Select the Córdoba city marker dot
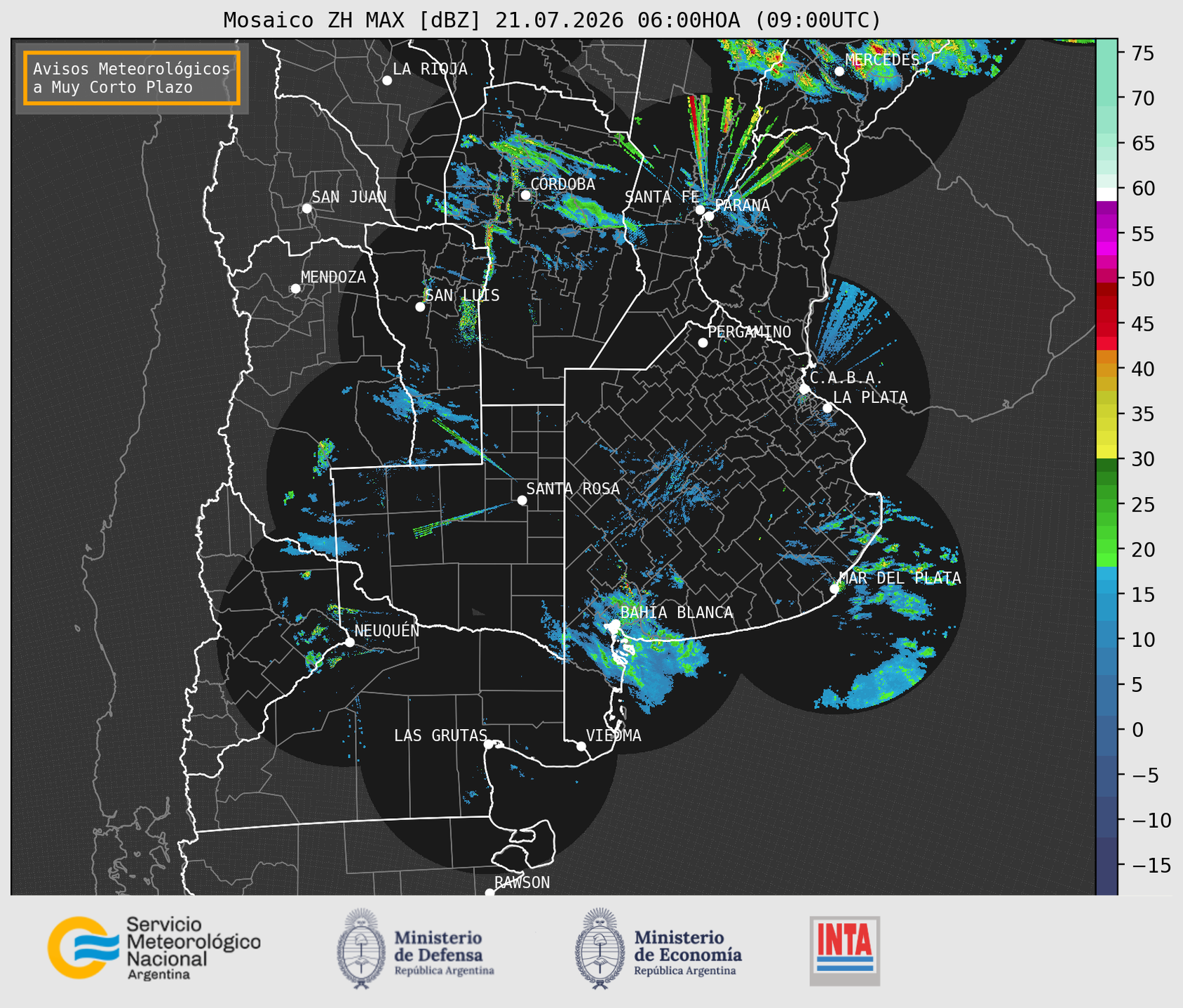The width and height of the screenshot is (1183, 1008). [525, 195]
